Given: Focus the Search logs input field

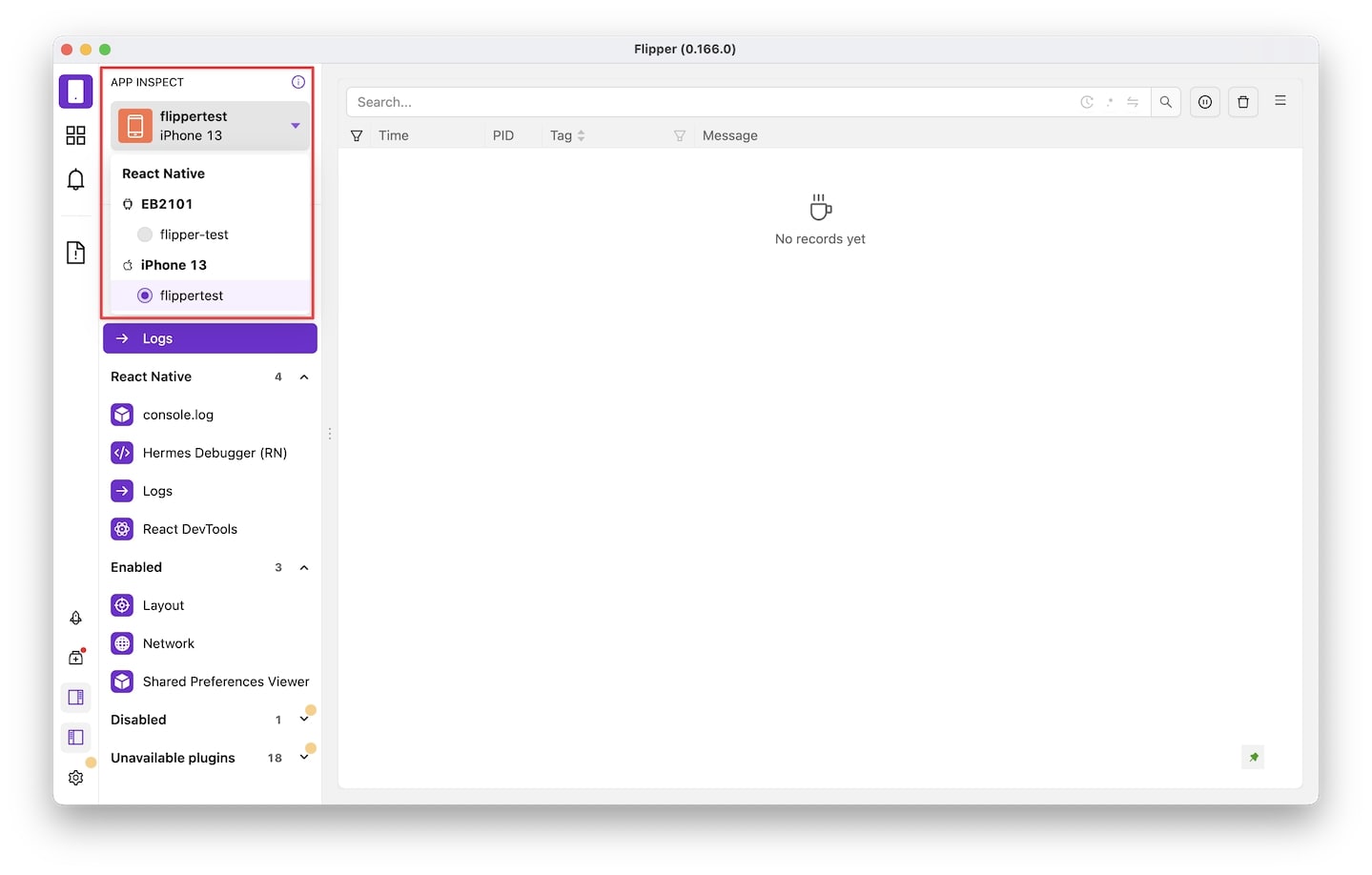Looking at the screenshot, I should coord(713,102).
